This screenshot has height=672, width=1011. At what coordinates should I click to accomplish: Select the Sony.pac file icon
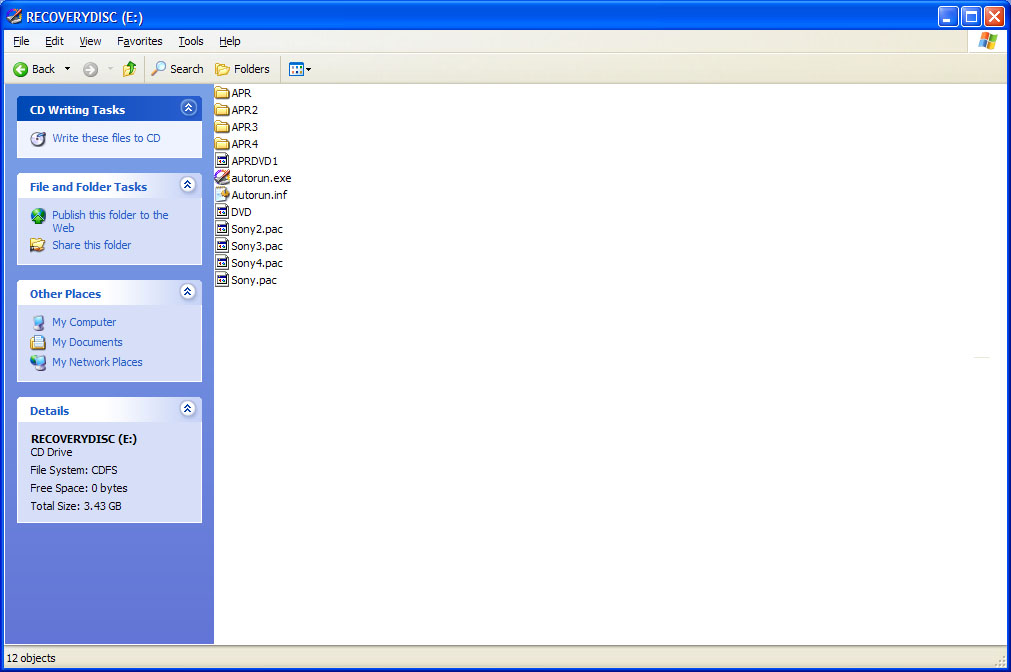tap(222, 280)
